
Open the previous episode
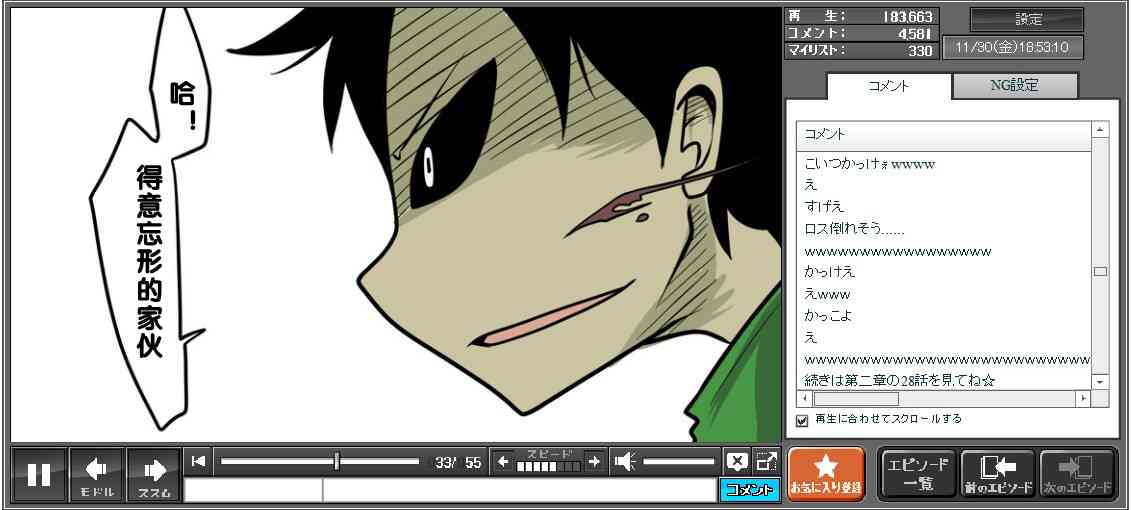pyautogui.click(x=997, y=474)
